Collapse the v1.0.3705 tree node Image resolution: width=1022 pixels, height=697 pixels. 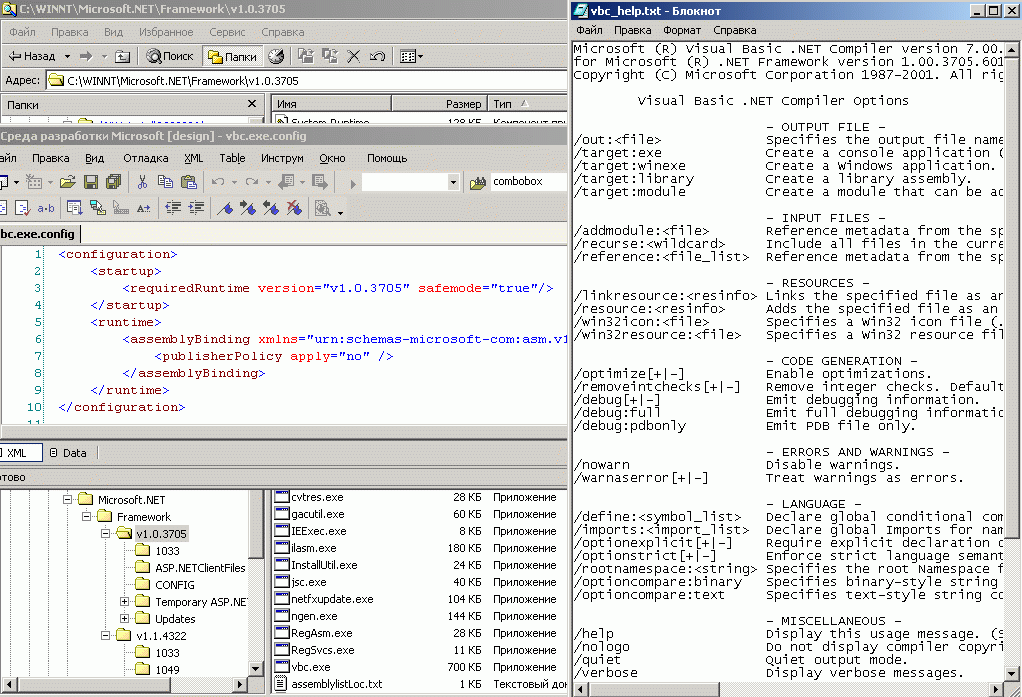tap(106, 534)
